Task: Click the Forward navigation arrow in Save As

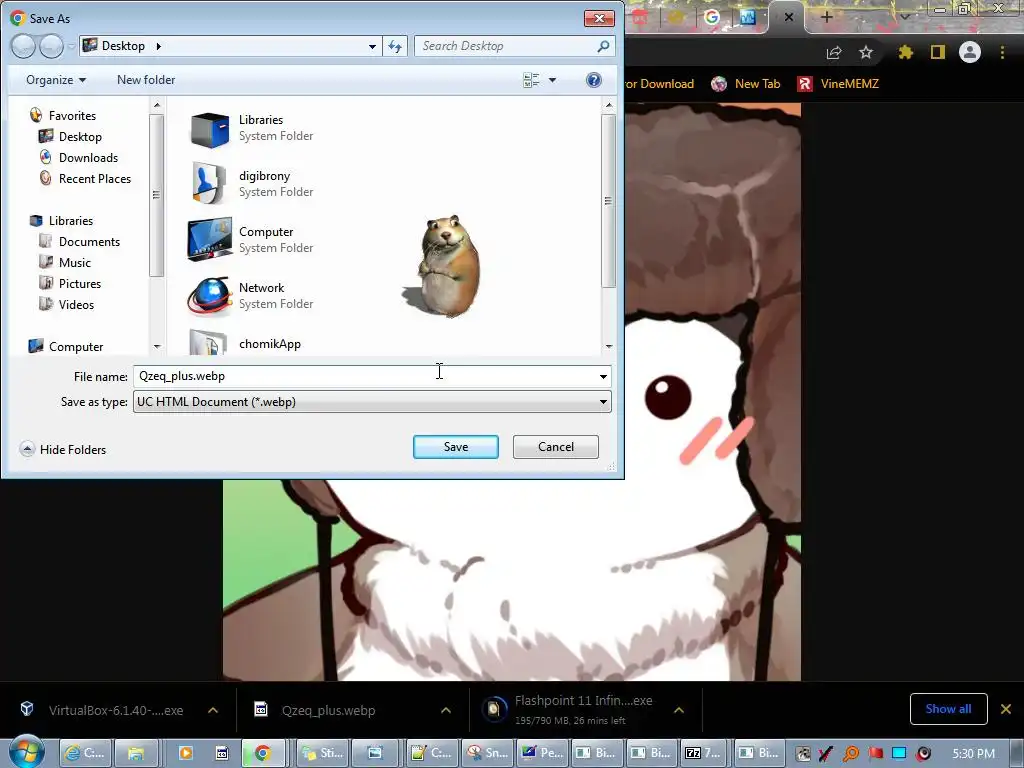Action: [x=51, y=46]
